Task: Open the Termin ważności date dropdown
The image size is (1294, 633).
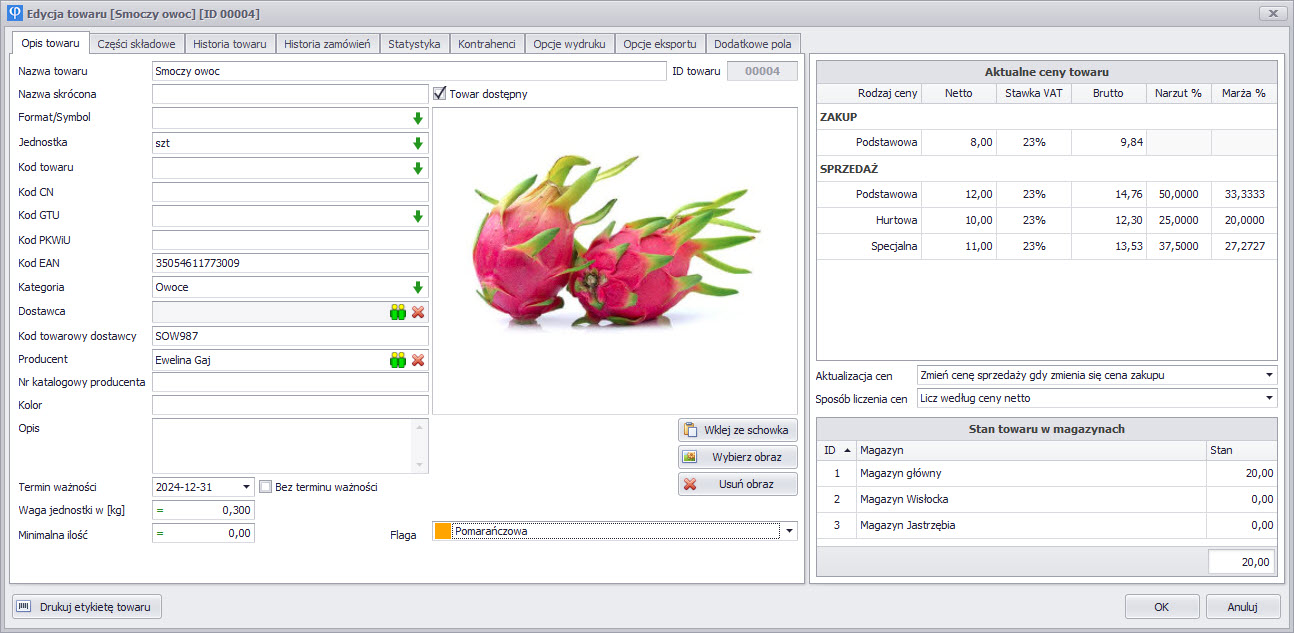Action: pyautogui.click(x=247, y=487)
